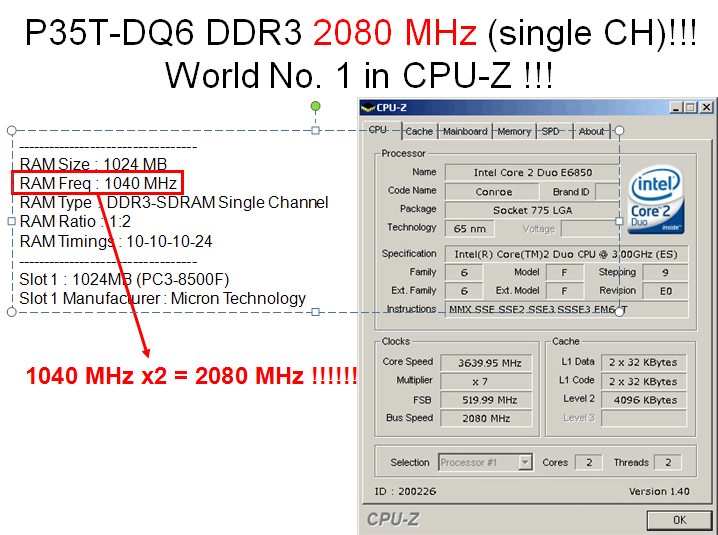Maximize the CPU-Z window
Viewport: 718px width, 535px height.
point(691,108)
